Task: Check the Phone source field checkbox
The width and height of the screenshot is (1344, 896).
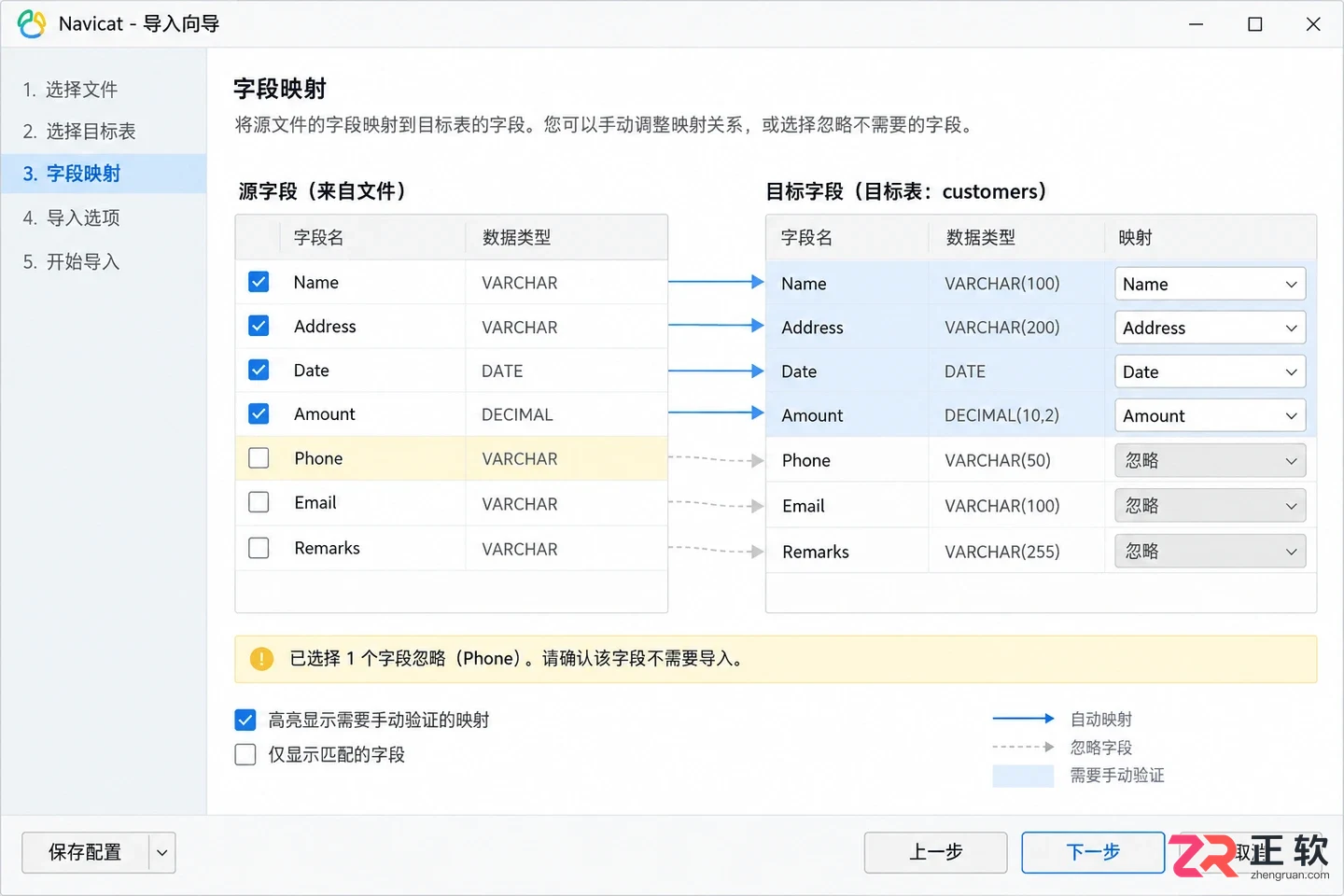Action: [x=259, y=458]
